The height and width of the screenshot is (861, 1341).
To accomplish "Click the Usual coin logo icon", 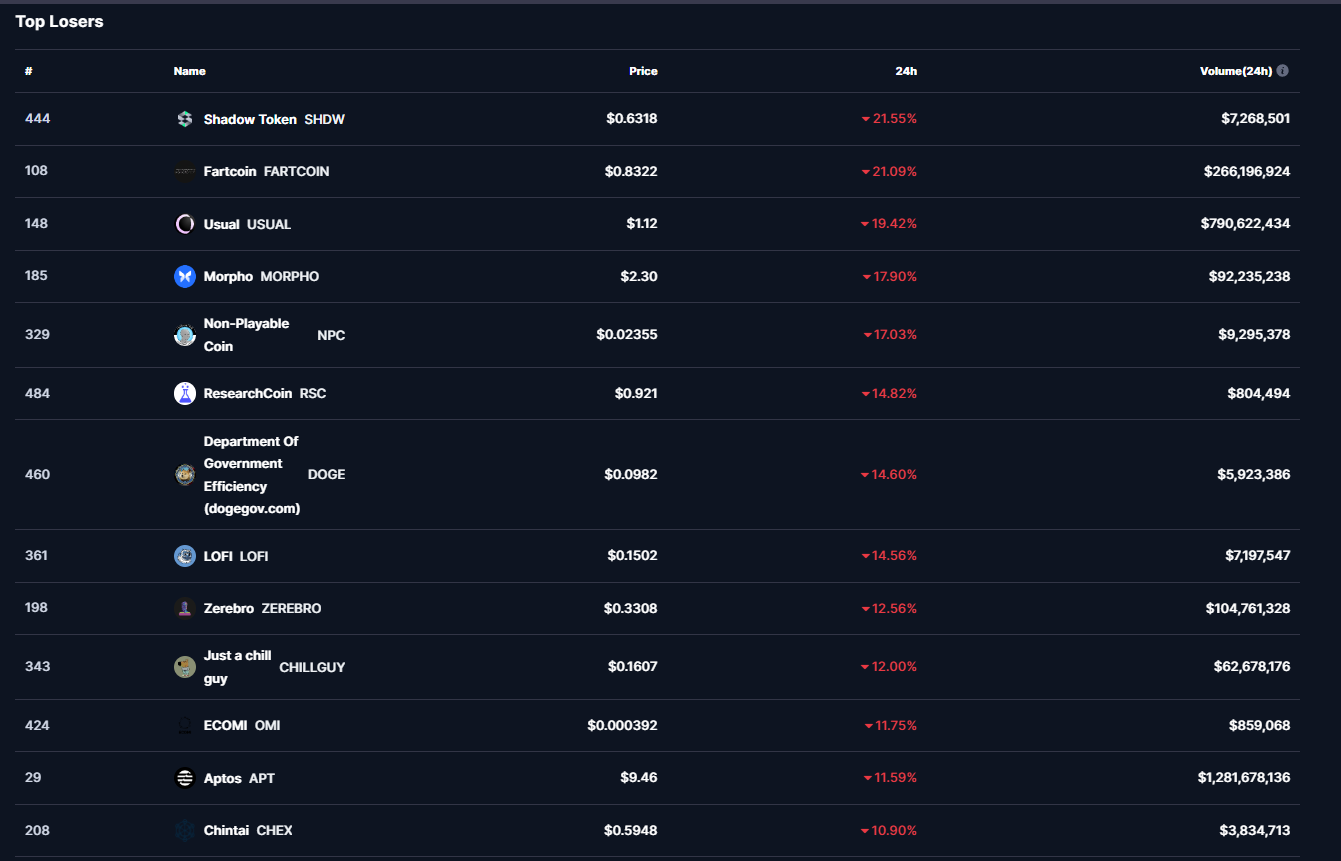I will (x=184, y=224).
